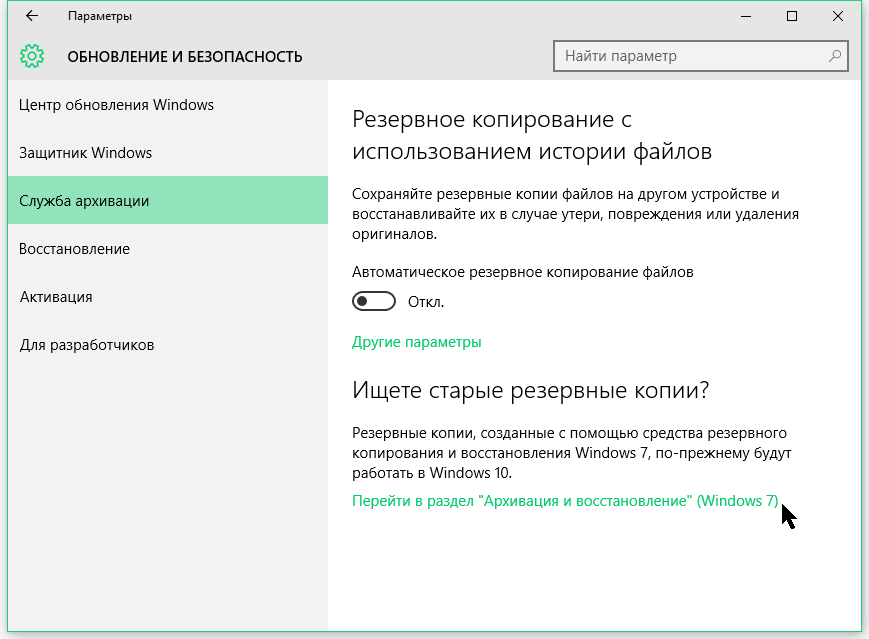Viewport: 869px width, 639px height.
Task: Click the Автоматическое резервное копирование файлов label
Action: (523, 272)
